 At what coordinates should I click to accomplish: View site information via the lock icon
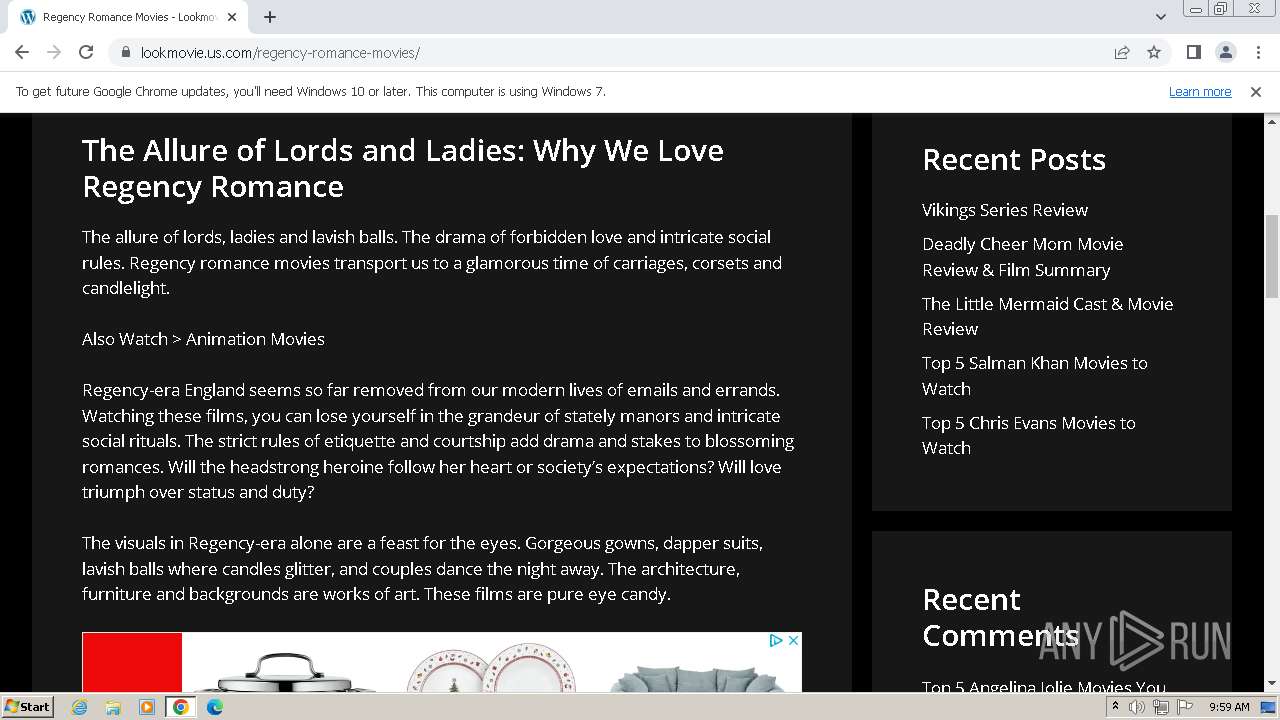[x=125, y=52]
